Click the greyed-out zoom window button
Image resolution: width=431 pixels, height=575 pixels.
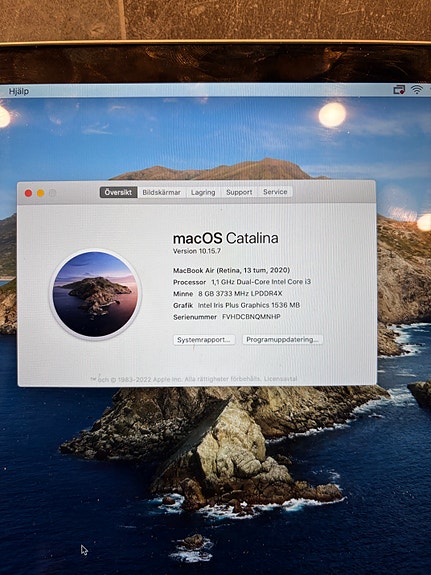(x=52, y=193)
